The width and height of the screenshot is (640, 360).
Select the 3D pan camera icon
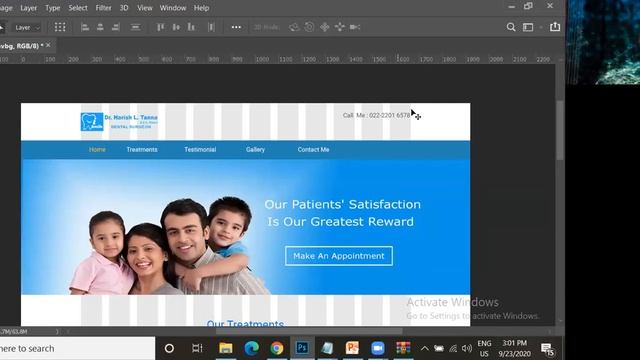coord(324,27)
